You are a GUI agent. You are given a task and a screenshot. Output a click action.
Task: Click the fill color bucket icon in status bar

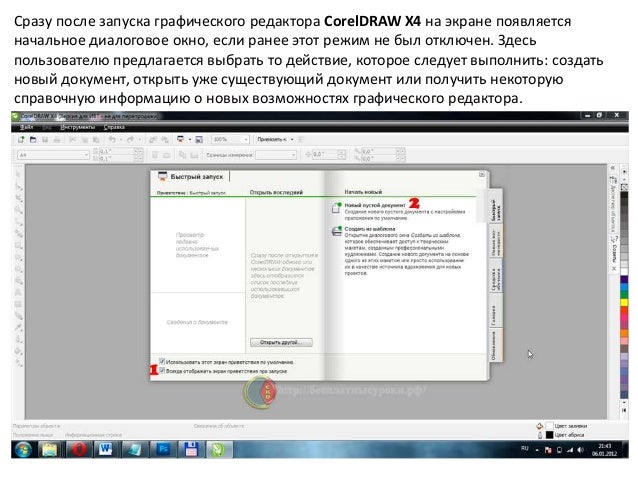(540, 426)
